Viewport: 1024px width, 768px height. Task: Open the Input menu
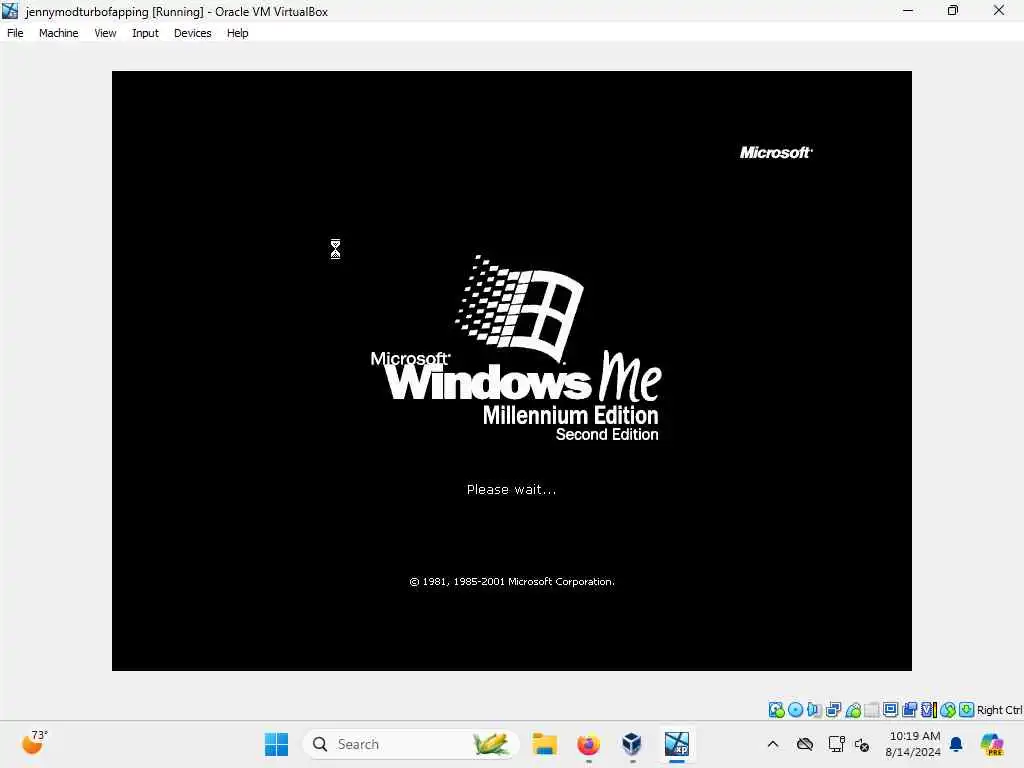click(145, 33)
